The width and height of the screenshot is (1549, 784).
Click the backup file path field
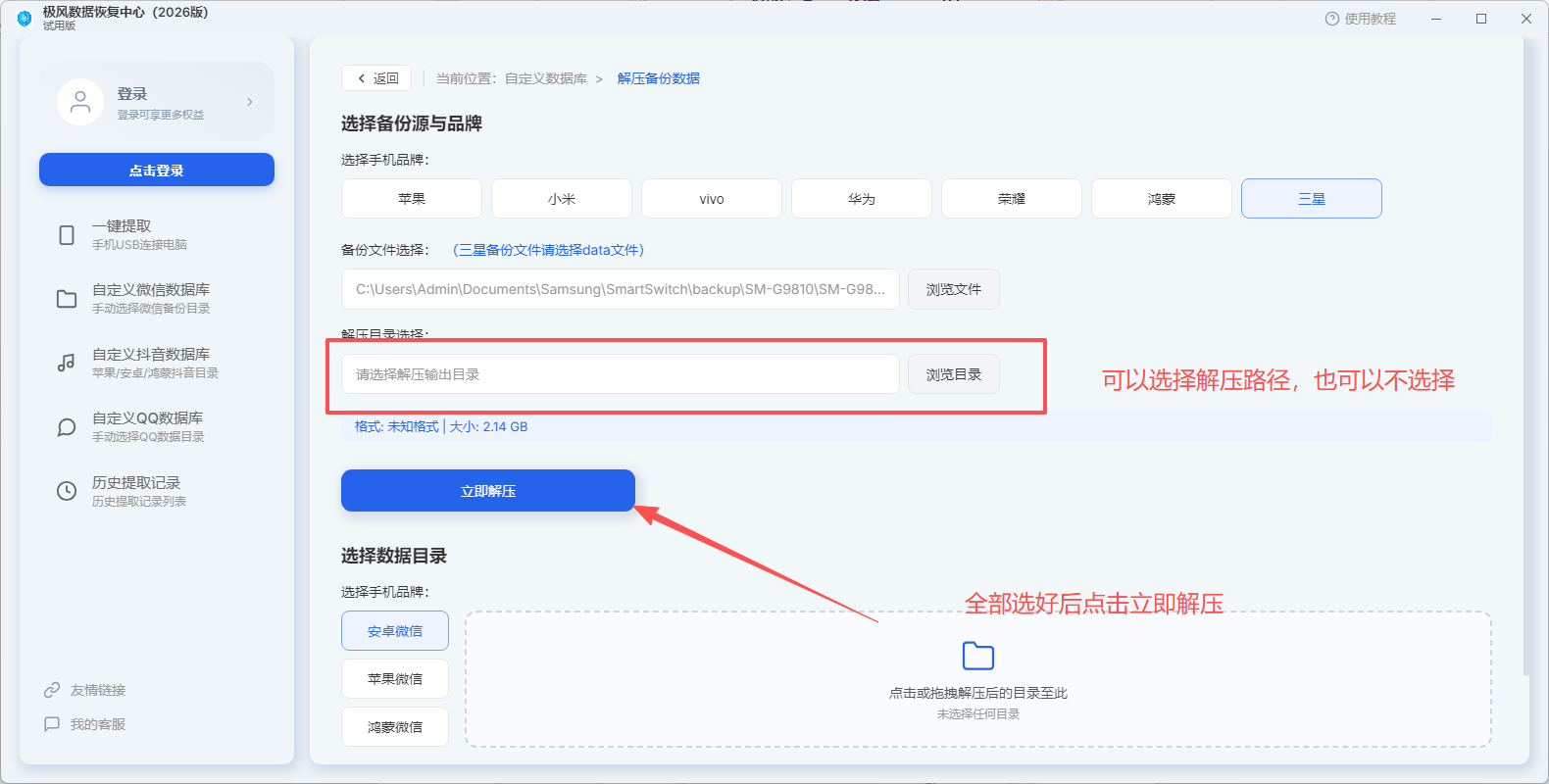621,289
